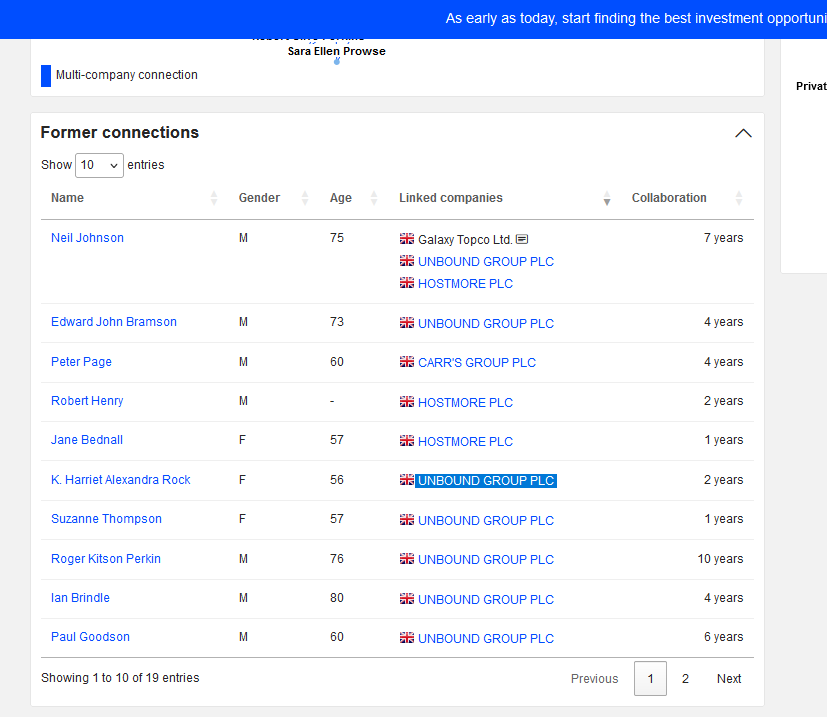
Task: Sort table by Collaboration column
Action: 739,198
